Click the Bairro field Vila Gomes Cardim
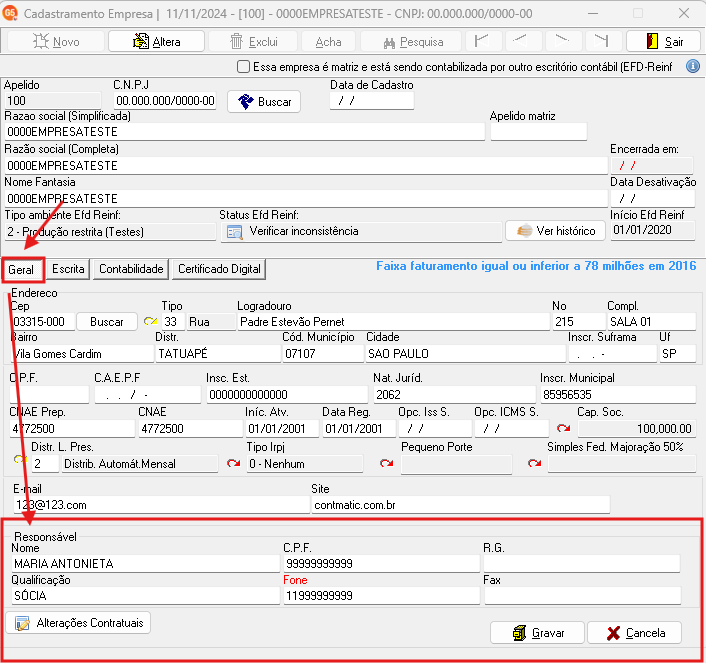 click(x=82, y=354)
